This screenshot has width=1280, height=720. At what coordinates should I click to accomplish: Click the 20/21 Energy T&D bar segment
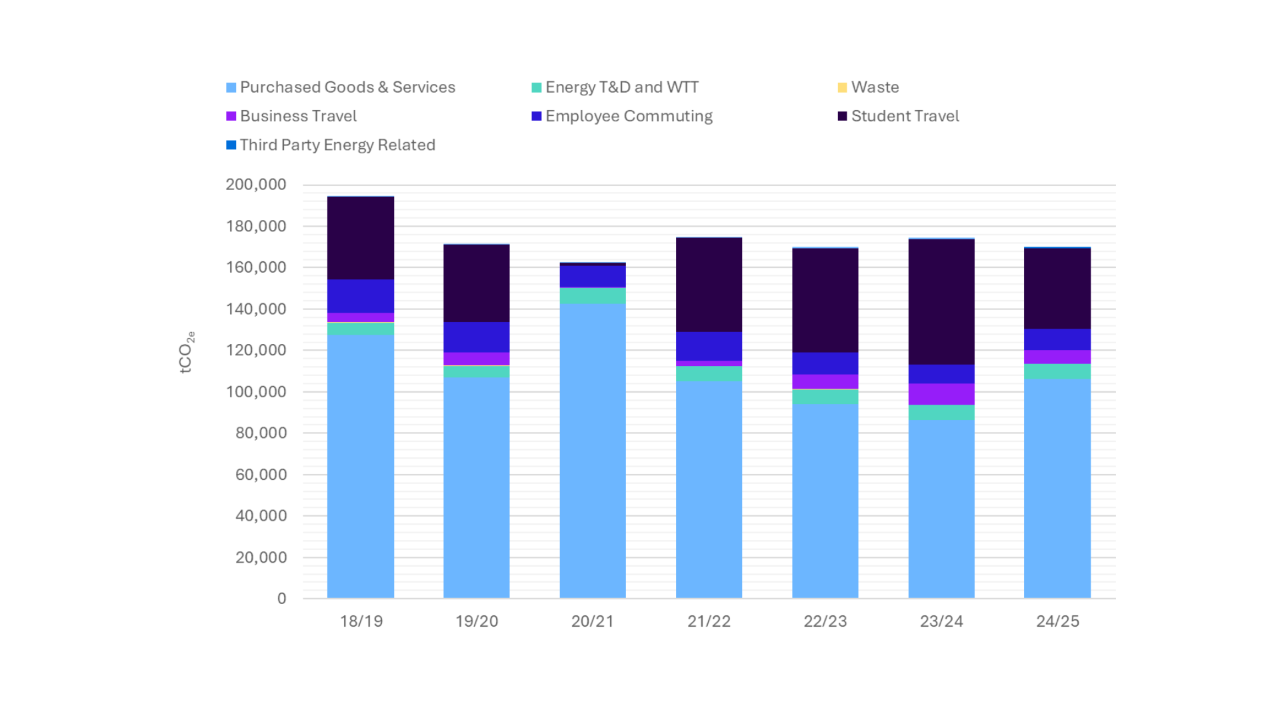pyautogui.click(x=592, y=295)
